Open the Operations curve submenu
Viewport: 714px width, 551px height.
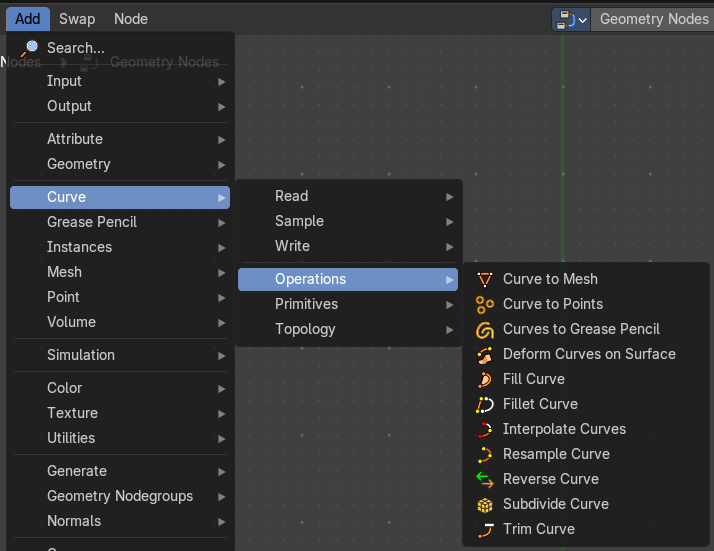(x=348, y=279)
